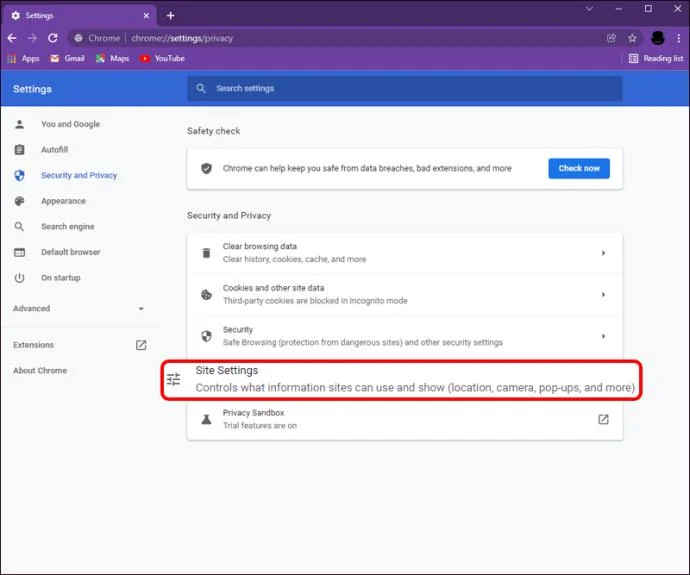This screenshot has width=690, height=575.
Task: Click the You and Google person icon
Action: pos(19,124)
